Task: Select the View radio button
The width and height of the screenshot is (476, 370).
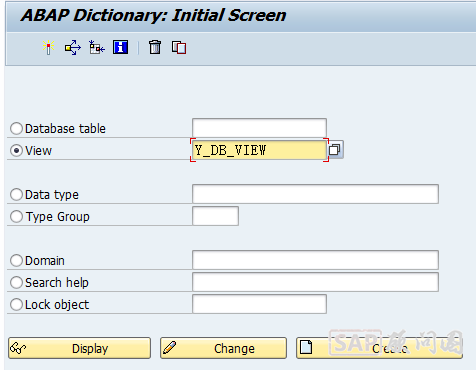Action: coord(16,150)
